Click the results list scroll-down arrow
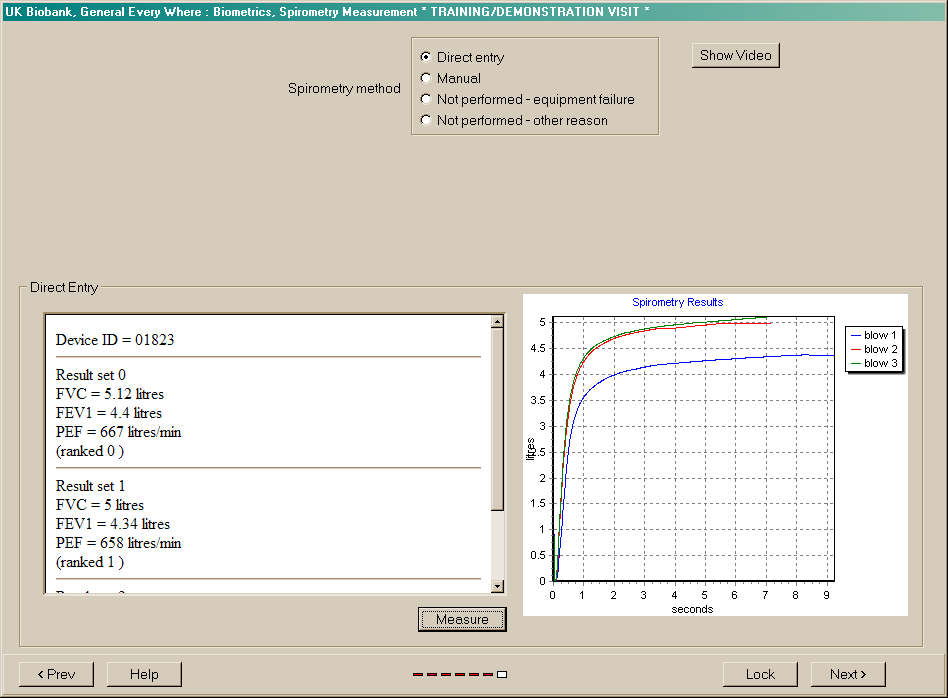Image resolution: width=948 pixels, height=698 pixels. [497, 586]
